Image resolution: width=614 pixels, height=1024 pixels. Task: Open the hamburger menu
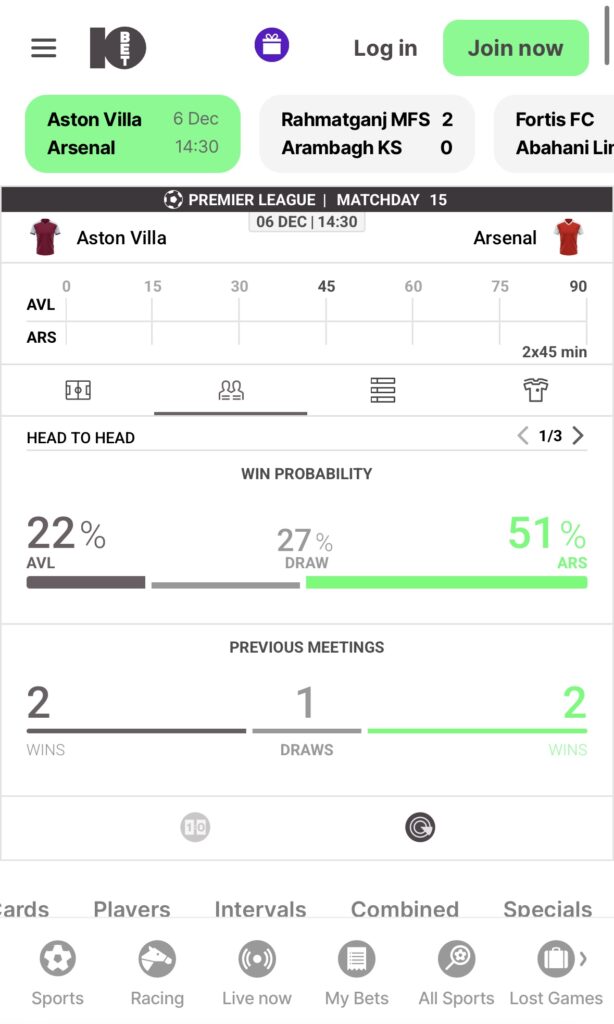pyautogui.click(x=43, y=48)
